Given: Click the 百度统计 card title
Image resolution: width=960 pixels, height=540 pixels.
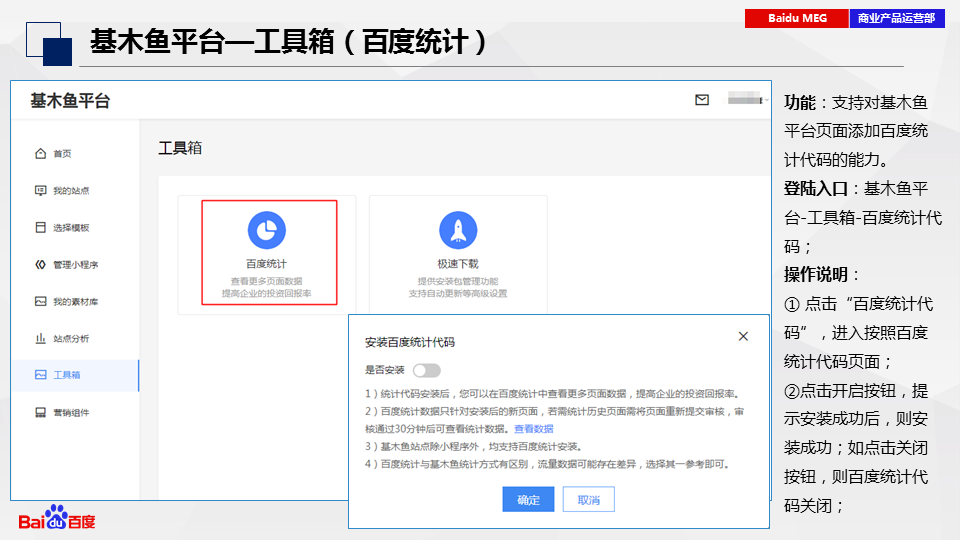Looking at the screenshot, I should [x=266, y=264].
